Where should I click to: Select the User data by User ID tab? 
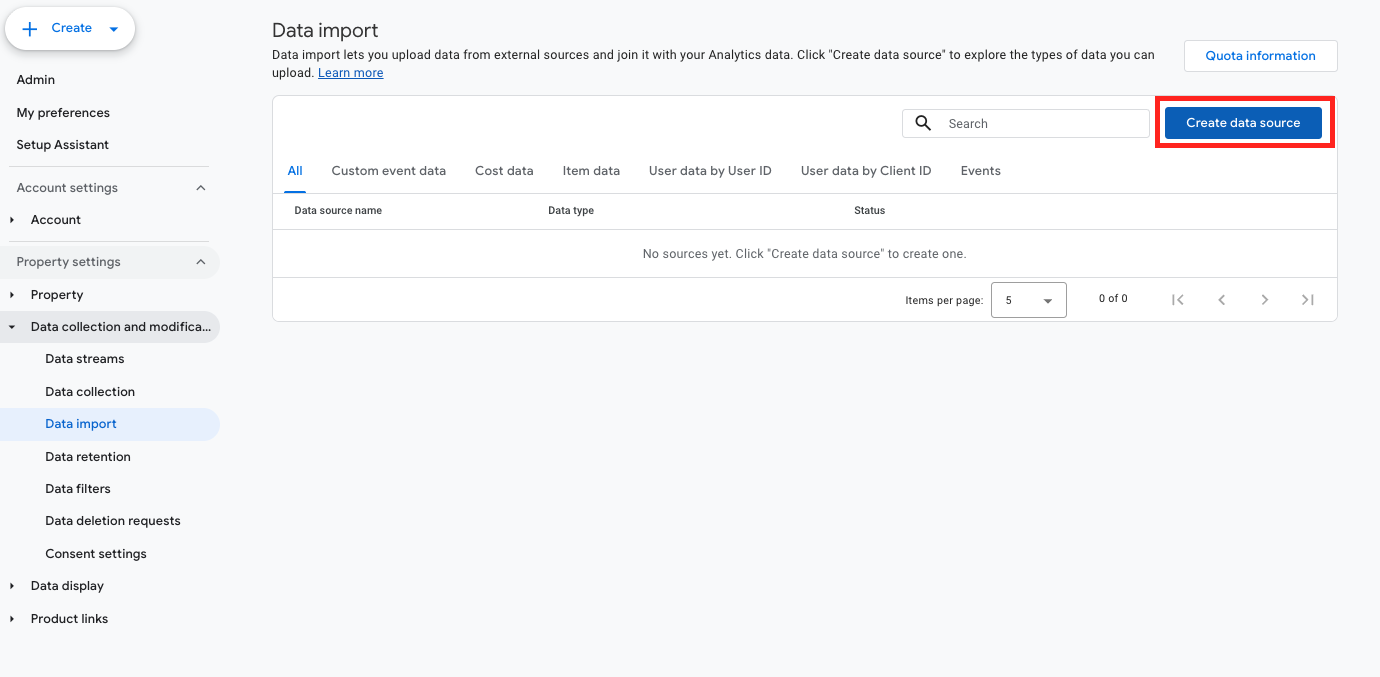710,171
